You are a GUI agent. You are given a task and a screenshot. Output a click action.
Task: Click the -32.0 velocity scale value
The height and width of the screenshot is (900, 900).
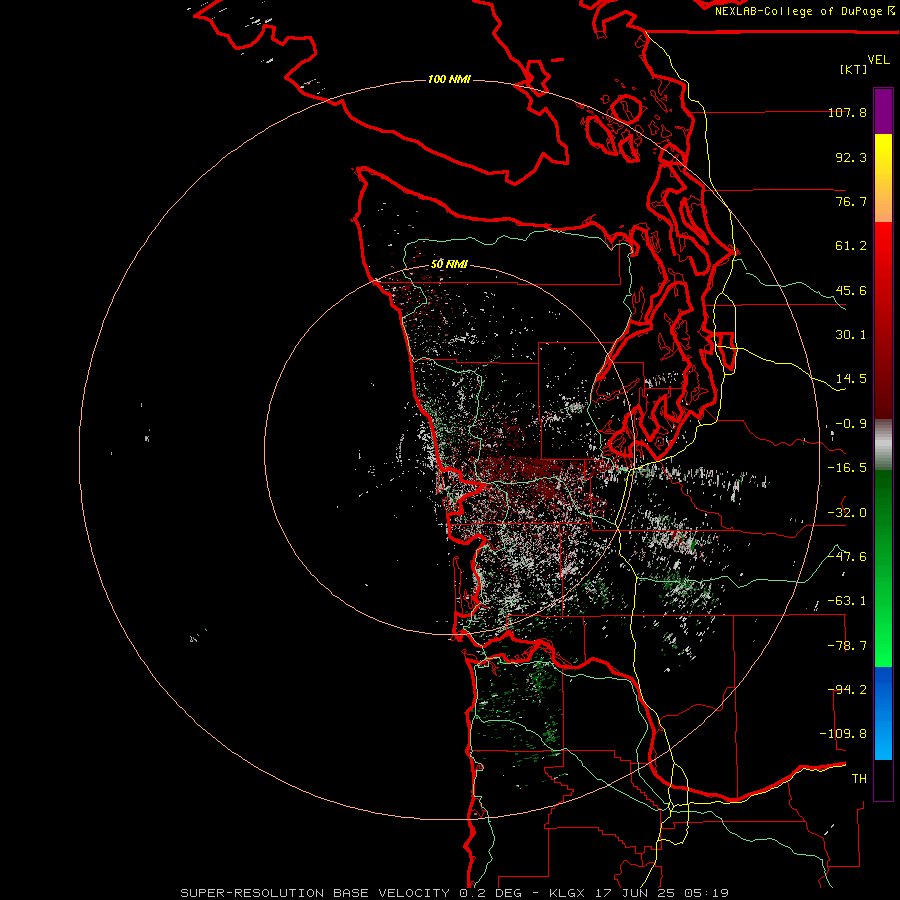click(847, 513)
